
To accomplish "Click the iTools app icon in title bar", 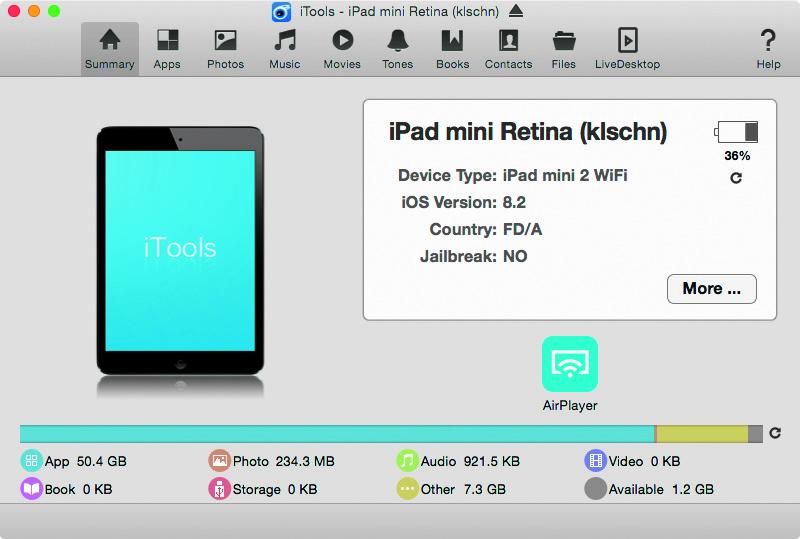I will coord(281,12).
